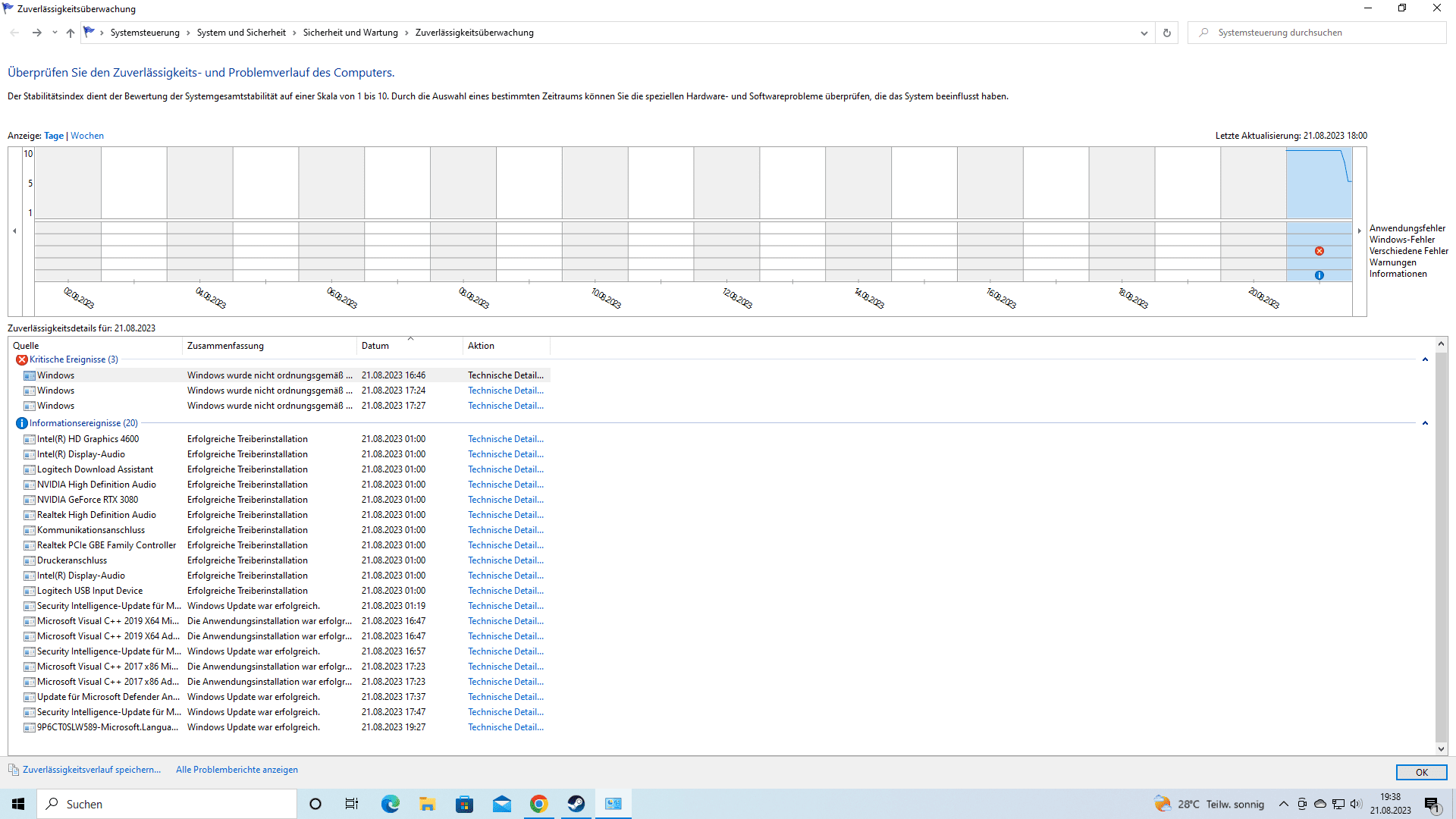1456x819 pixels.
Task: Select Kommunikationsanschluss row
Action: click(x=281, y=530)
